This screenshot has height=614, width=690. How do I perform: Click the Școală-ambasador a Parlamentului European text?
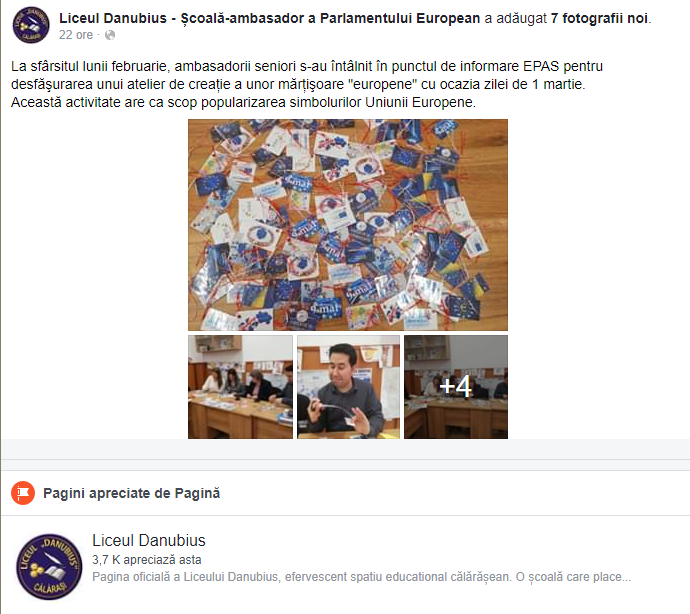(330, 18)
